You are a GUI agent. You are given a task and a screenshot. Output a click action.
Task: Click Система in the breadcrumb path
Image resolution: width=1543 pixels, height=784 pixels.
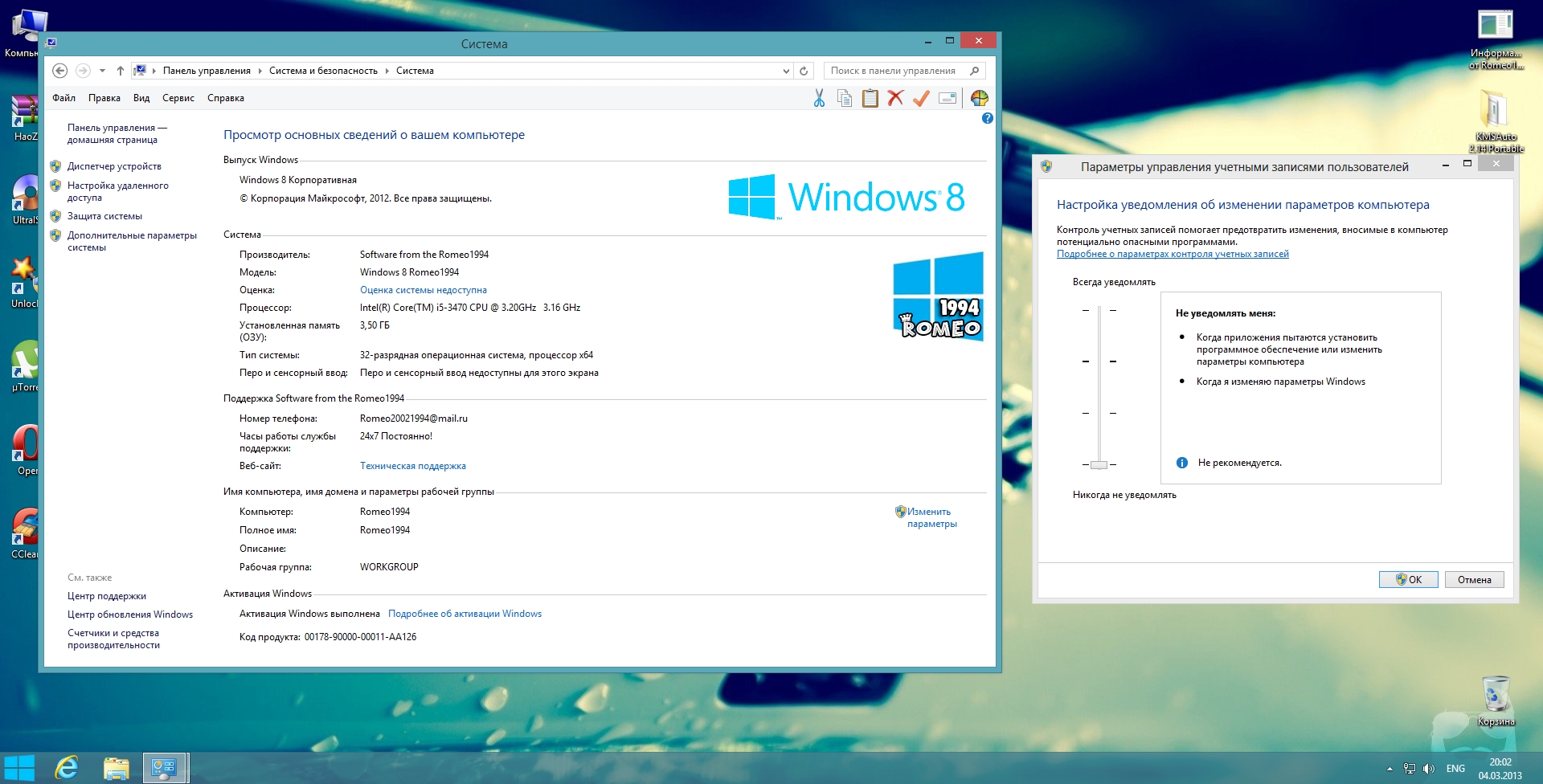coord(415,71)
